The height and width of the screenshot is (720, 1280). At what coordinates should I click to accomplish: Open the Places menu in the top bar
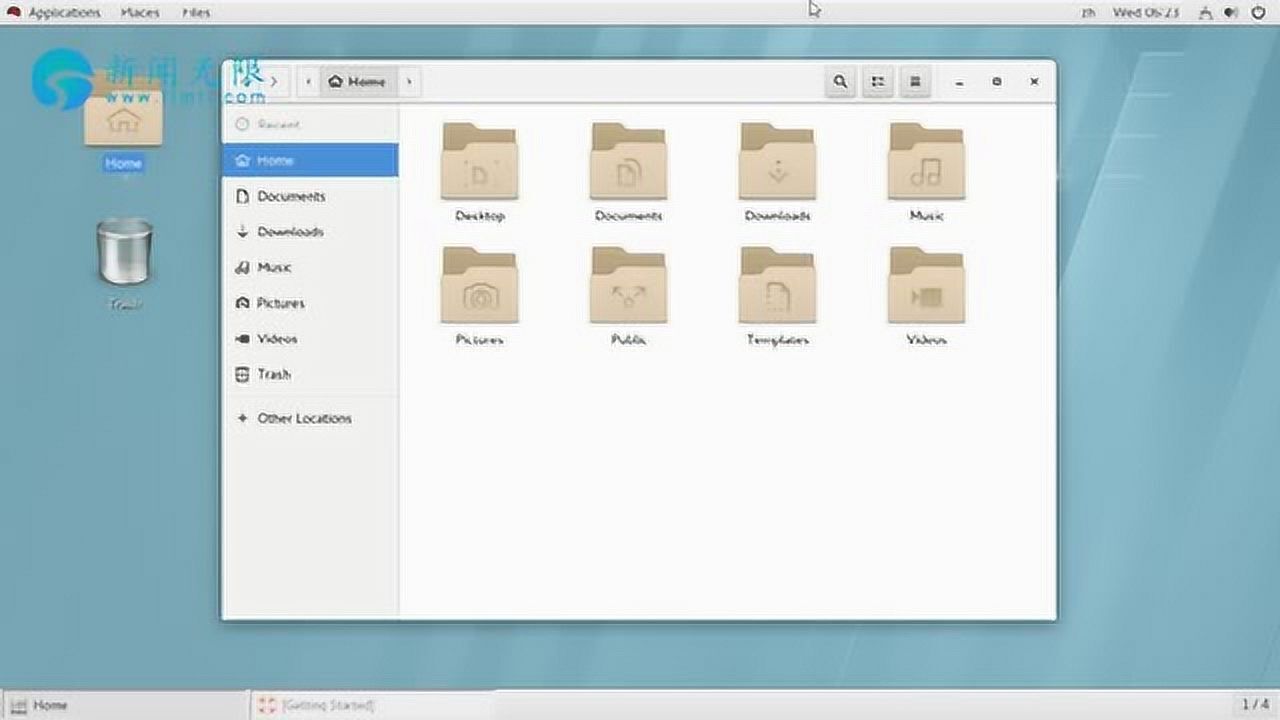tap(139, 12)
